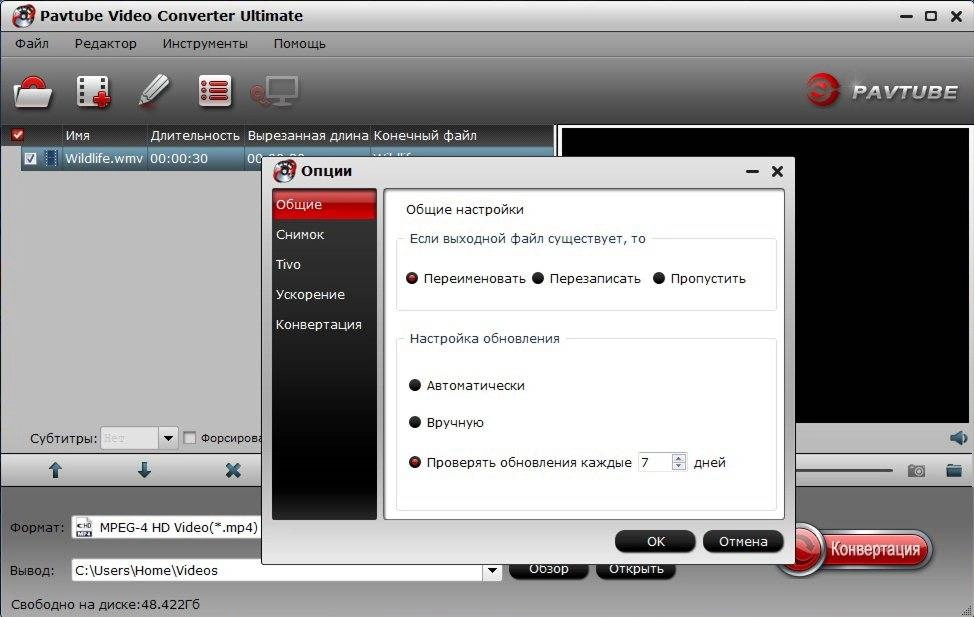Click the main window Pavtube app icon

[24, 16]
